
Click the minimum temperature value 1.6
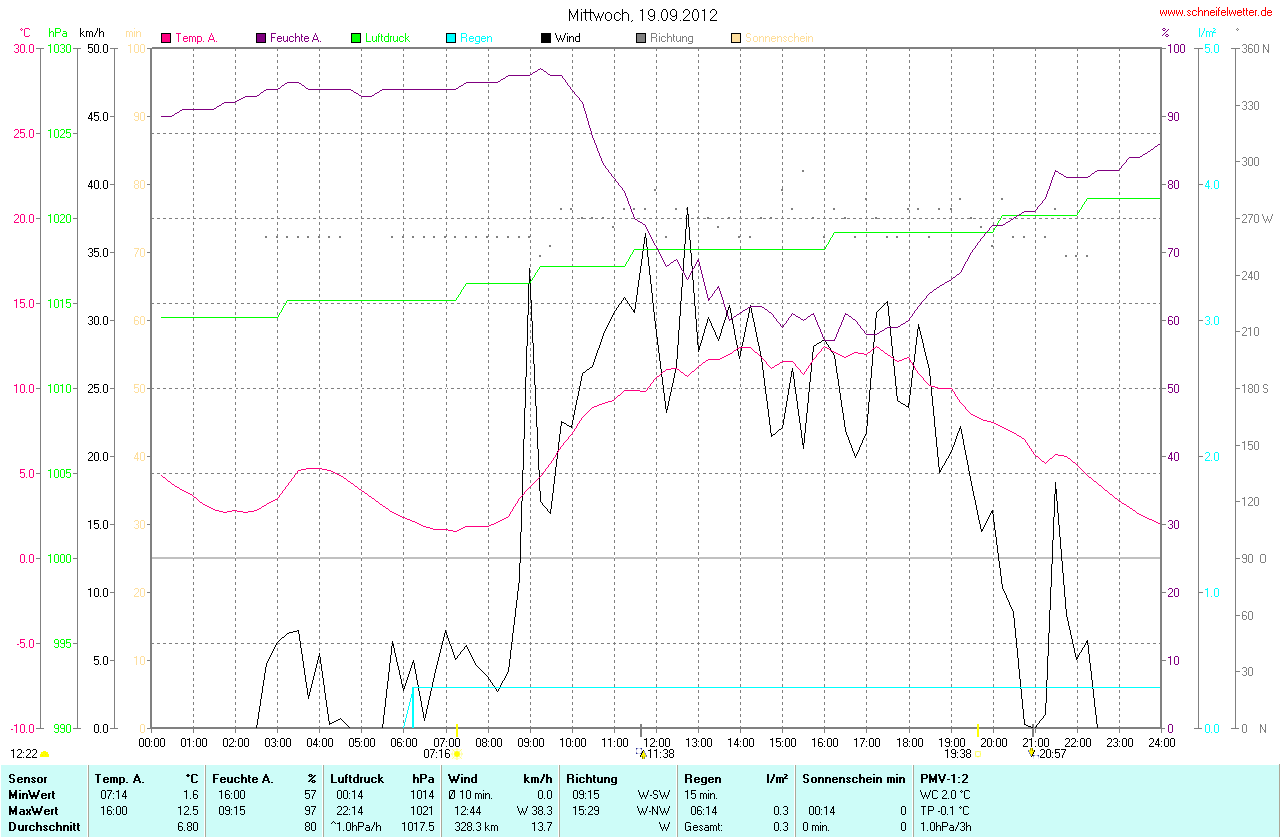(191, 794)
